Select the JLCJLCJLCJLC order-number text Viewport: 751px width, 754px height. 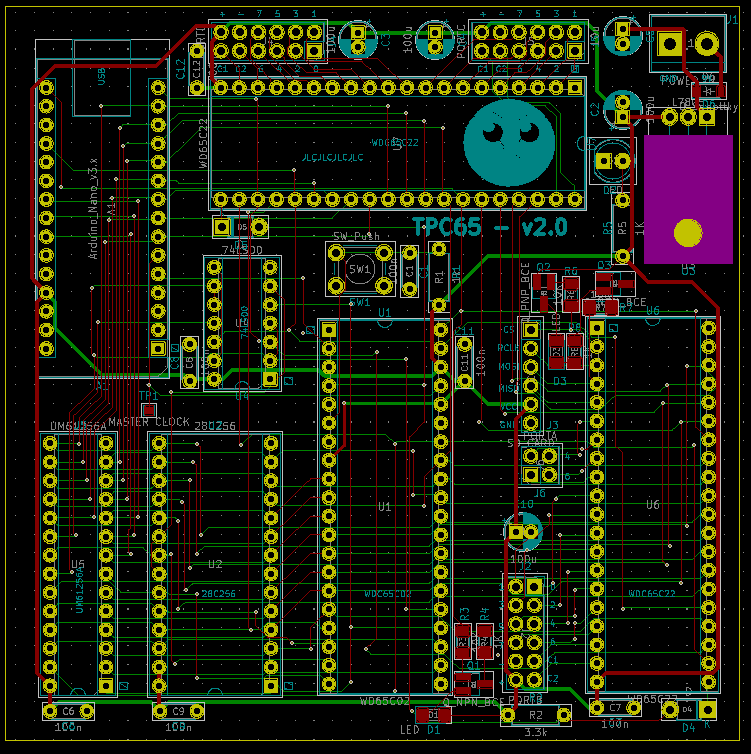click(332, 158)
